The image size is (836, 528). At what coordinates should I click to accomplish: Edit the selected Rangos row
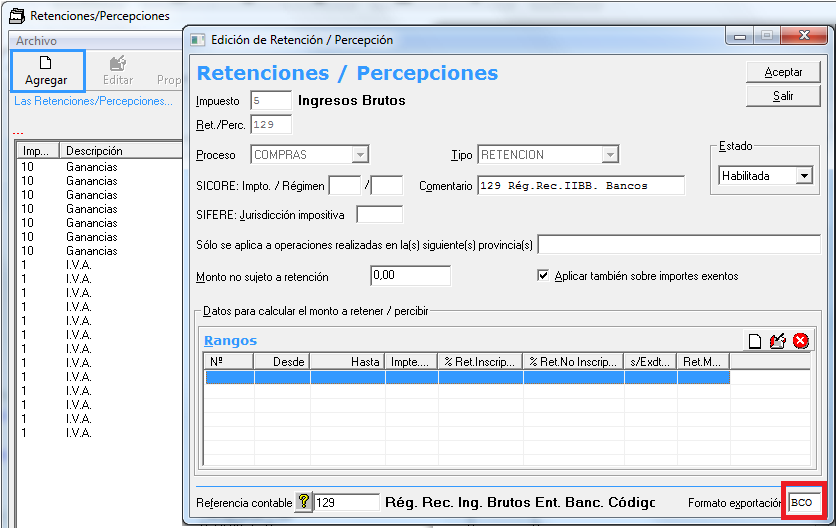point(778,341)
